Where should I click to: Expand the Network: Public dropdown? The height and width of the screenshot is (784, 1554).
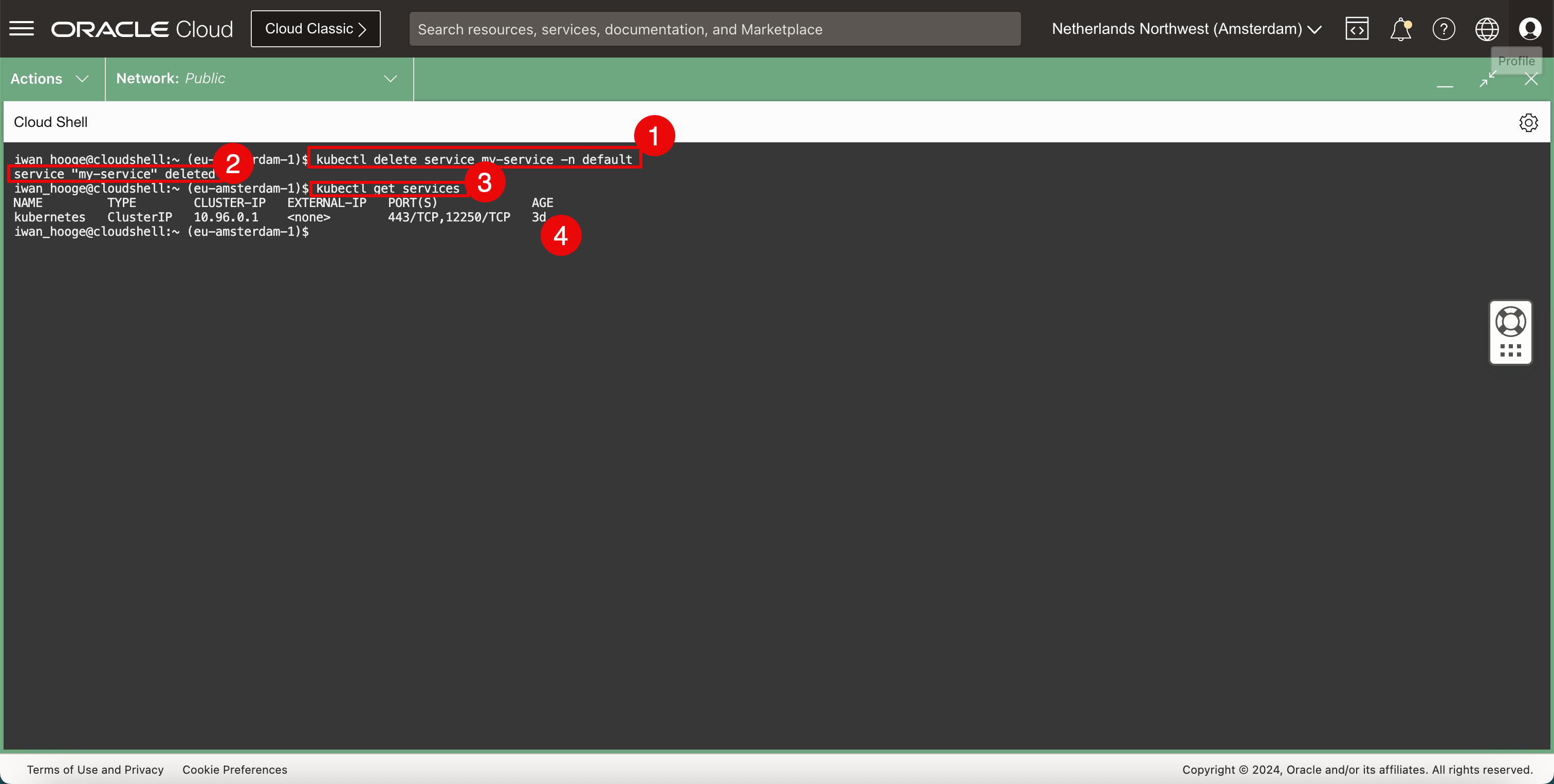(257, 79)
